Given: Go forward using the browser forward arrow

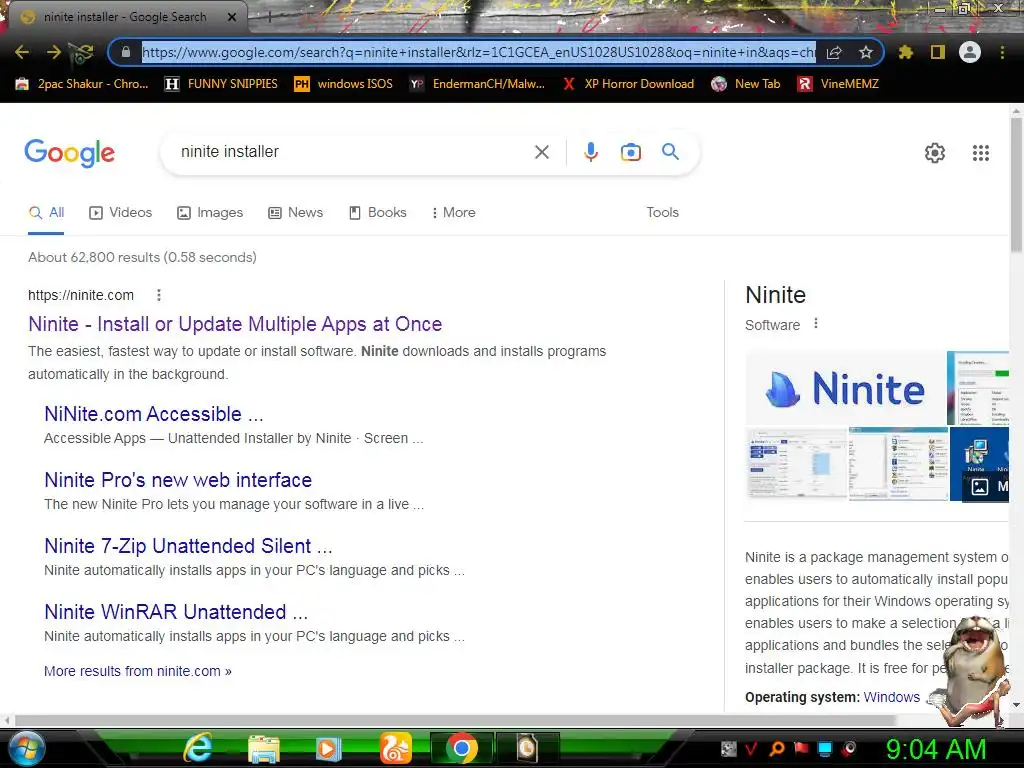Looking at the screenshot, I should (54, 52).
